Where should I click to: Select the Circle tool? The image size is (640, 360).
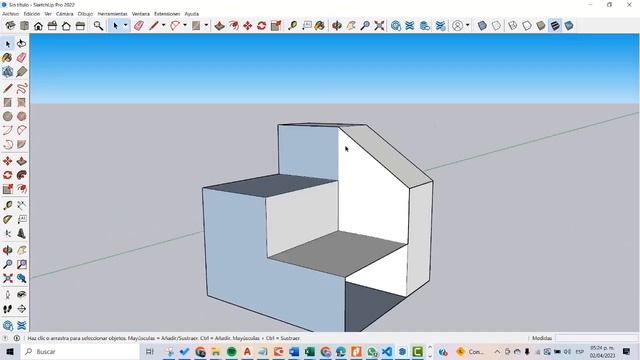(x=7, y=116)
